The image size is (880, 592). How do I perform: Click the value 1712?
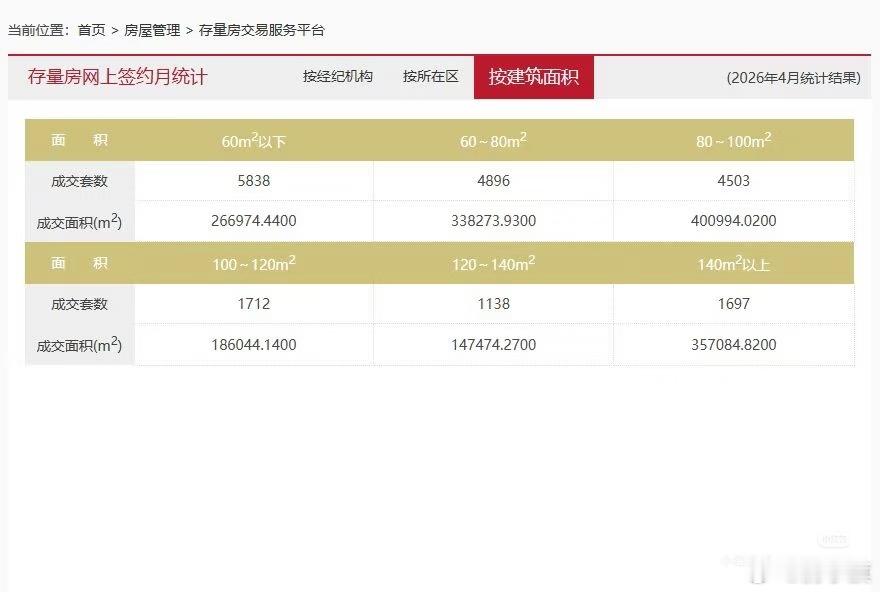pos(254,304)
